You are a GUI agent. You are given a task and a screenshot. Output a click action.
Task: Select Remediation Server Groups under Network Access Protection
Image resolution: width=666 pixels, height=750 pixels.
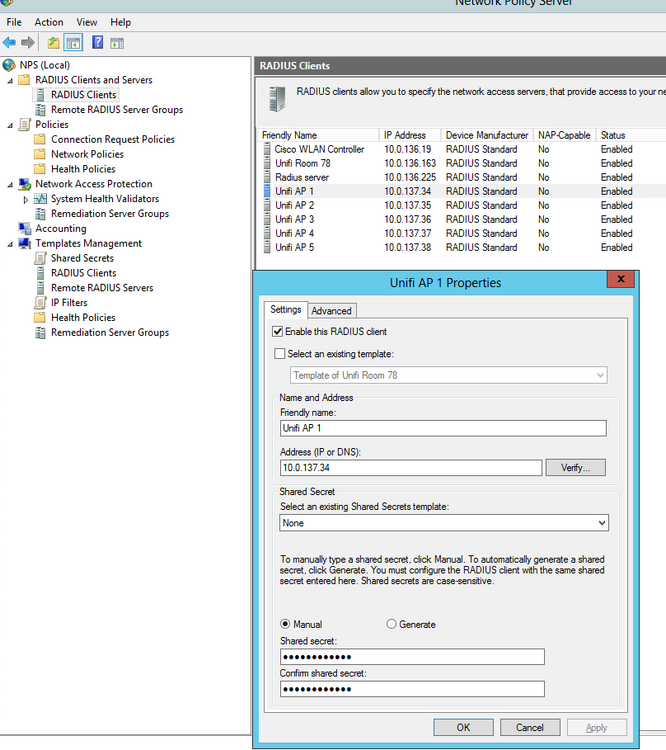pyautogui.click(x=110, y=213)
